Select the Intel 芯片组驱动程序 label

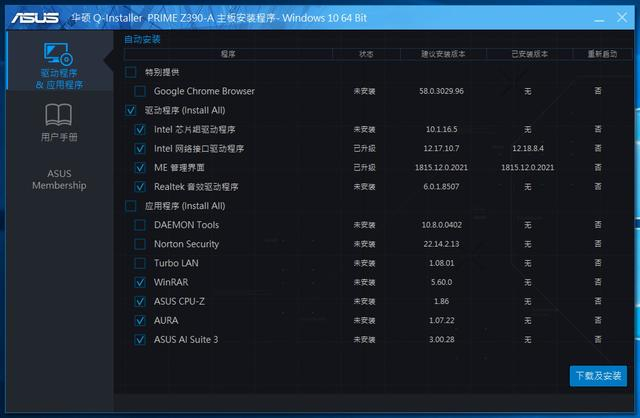coord(194,129)
